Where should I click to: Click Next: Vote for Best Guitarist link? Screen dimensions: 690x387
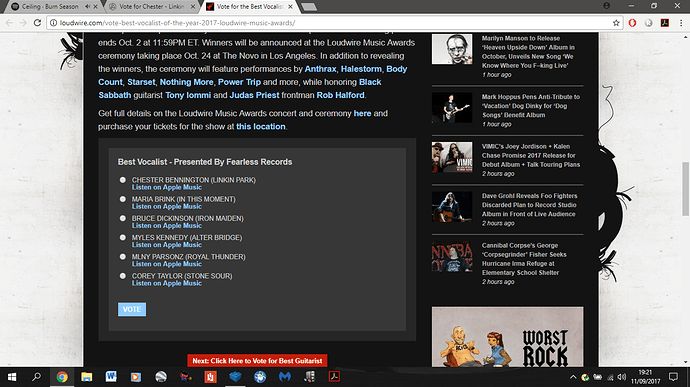pyautogui.click(x=257, y=361)
